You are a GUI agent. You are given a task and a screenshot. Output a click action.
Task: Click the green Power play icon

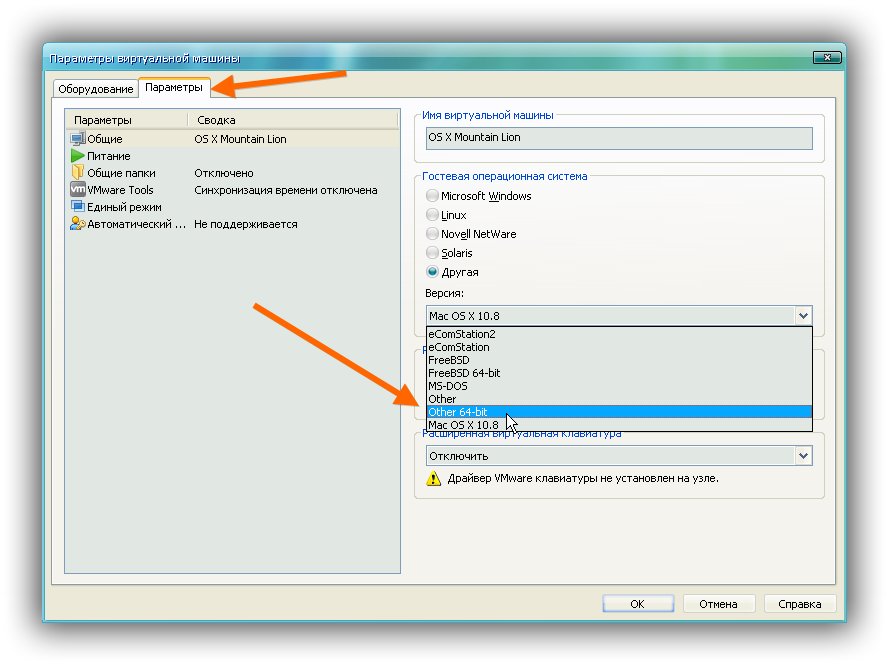[x=78, y=156]
